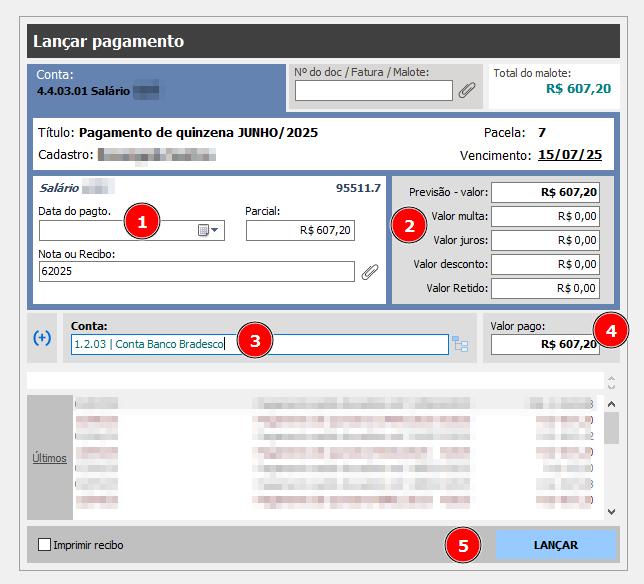Click the paperclip icon beside document number field
The image size is (644, 584).
[x=466, y=91]
